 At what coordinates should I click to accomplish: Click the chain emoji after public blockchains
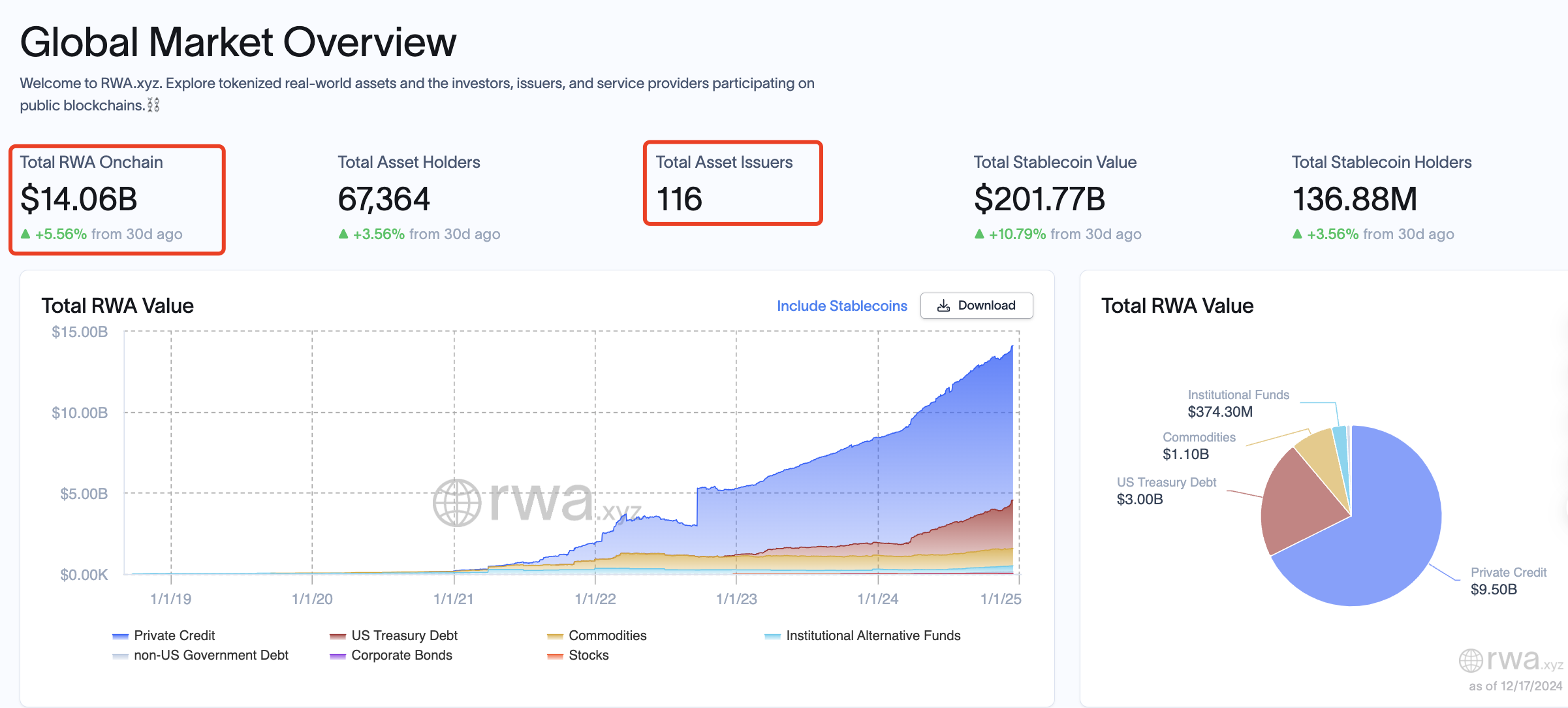(153, 105)
